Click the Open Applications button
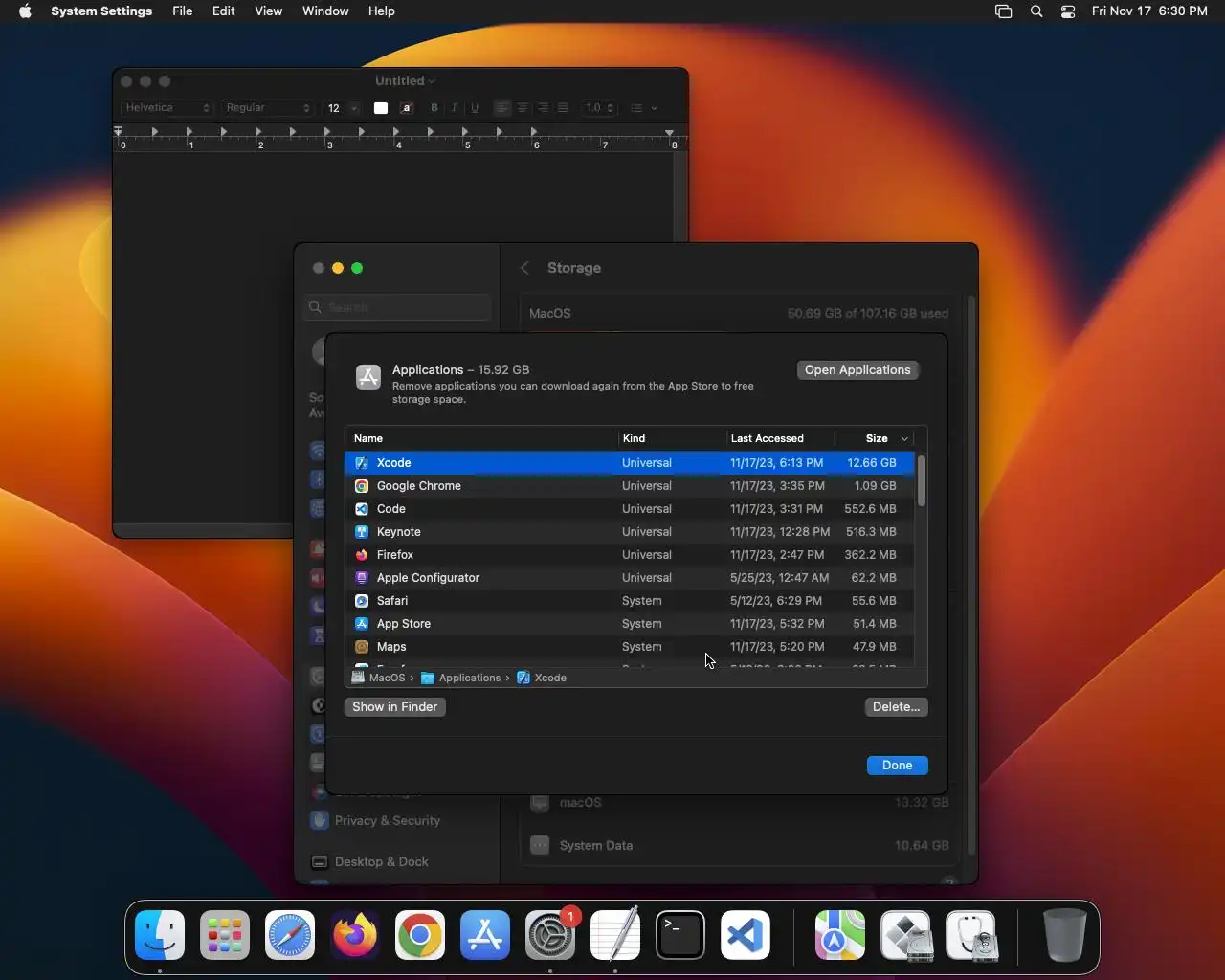1225x980 pixels. 857,370
